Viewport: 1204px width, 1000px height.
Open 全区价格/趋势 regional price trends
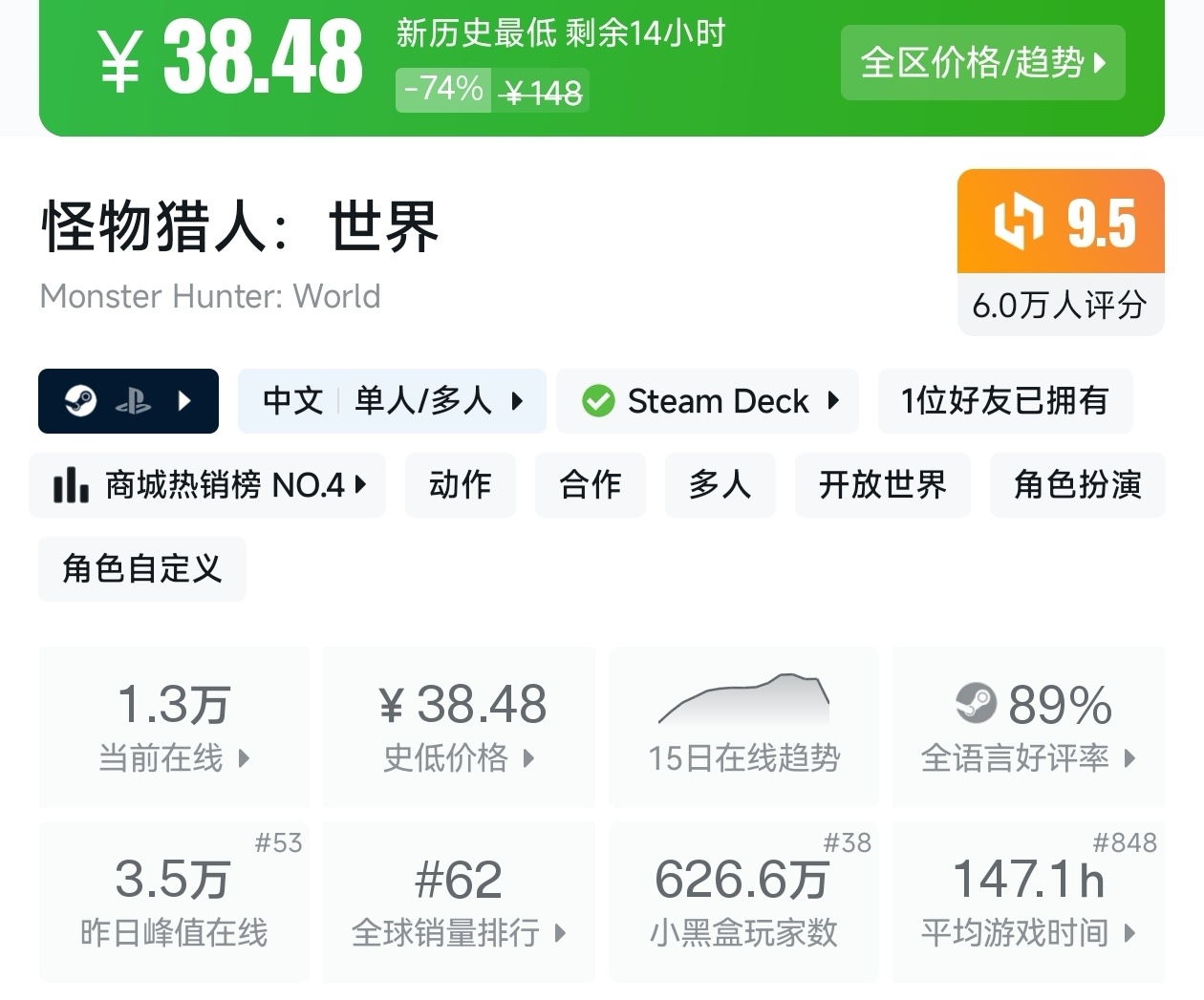coord(982,63)
